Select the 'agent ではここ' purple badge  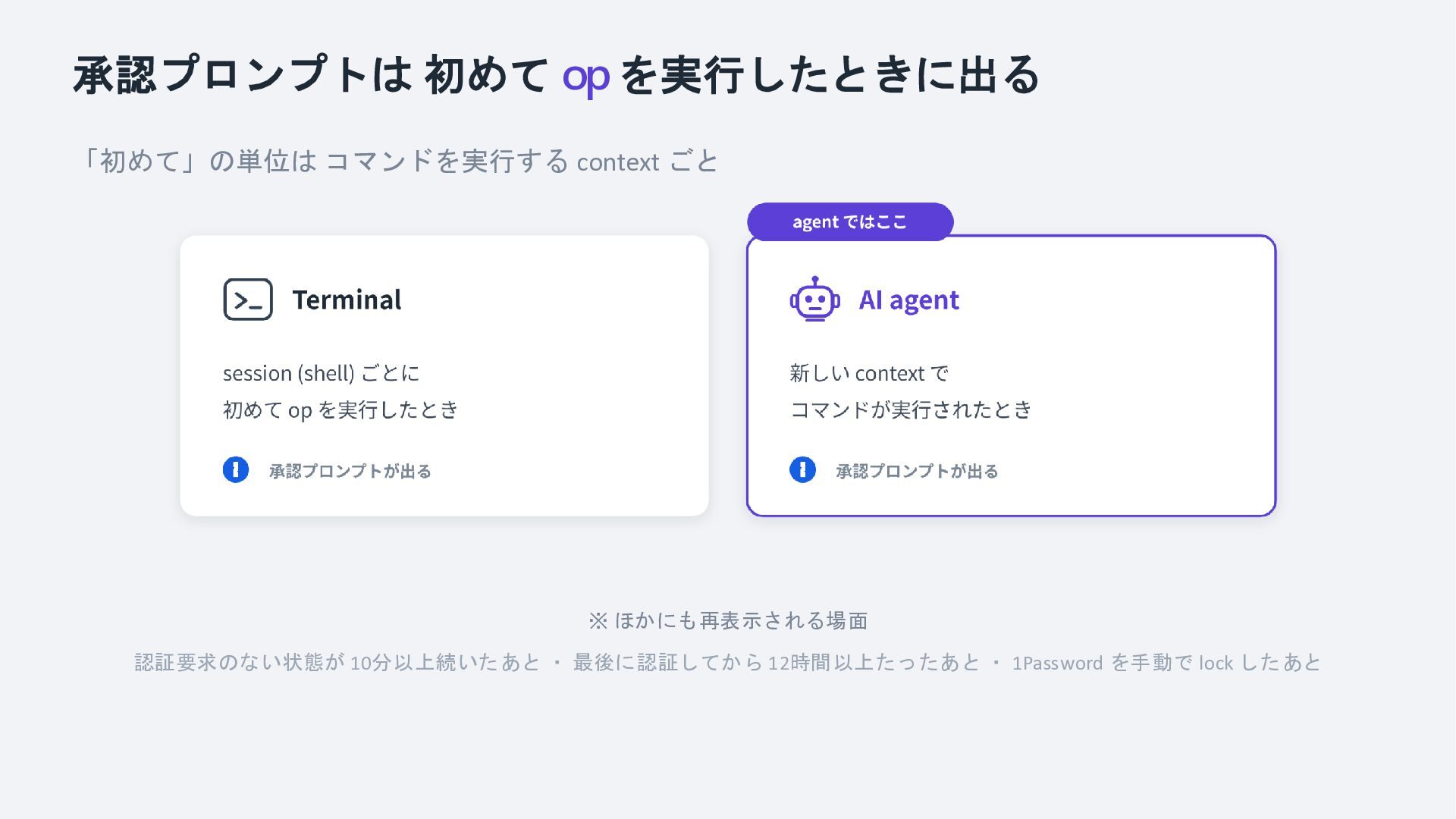coord(850,222)
